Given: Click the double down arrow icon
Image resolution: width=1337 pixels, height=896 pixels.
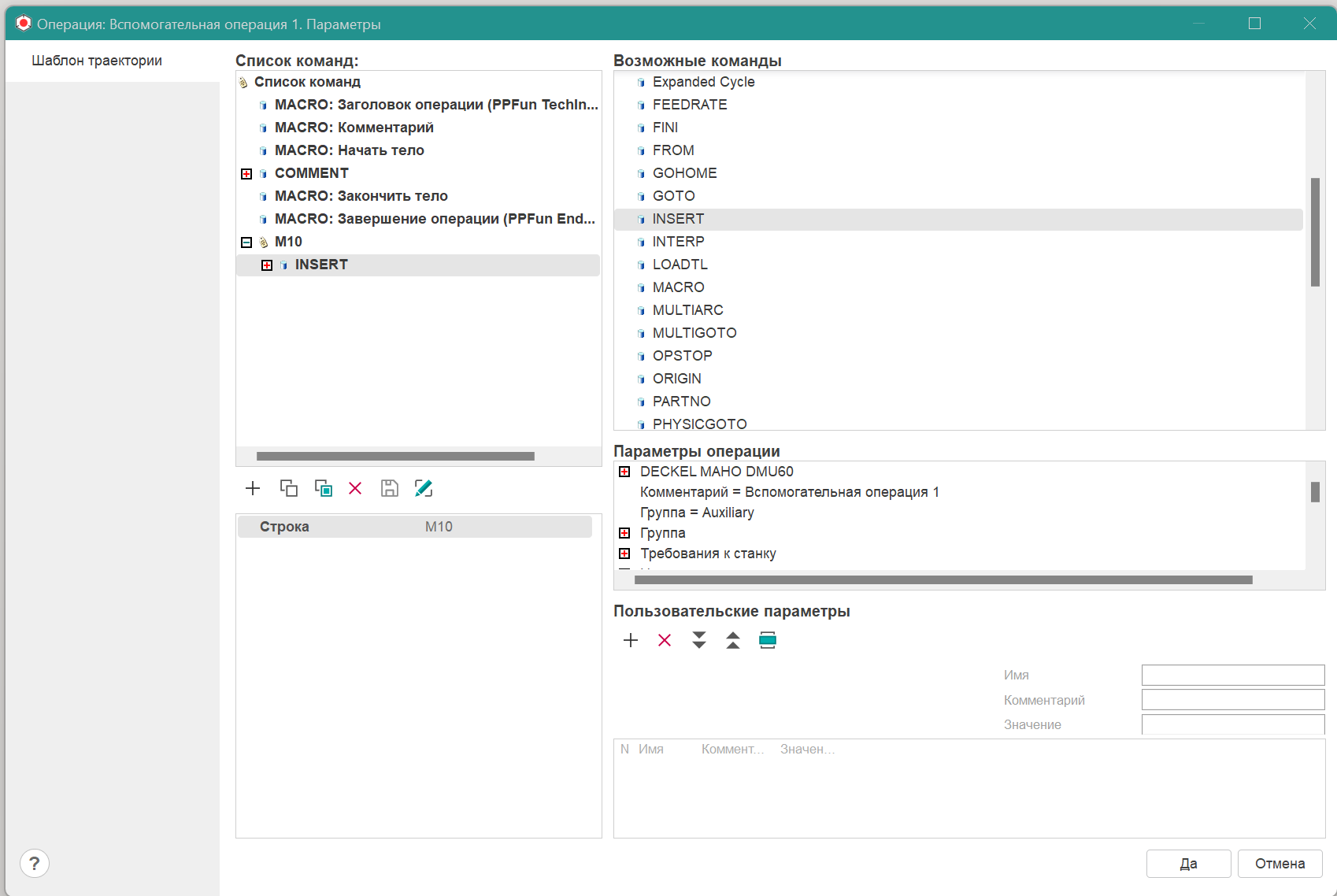Looking at the screenshot, I should [699, 640].
